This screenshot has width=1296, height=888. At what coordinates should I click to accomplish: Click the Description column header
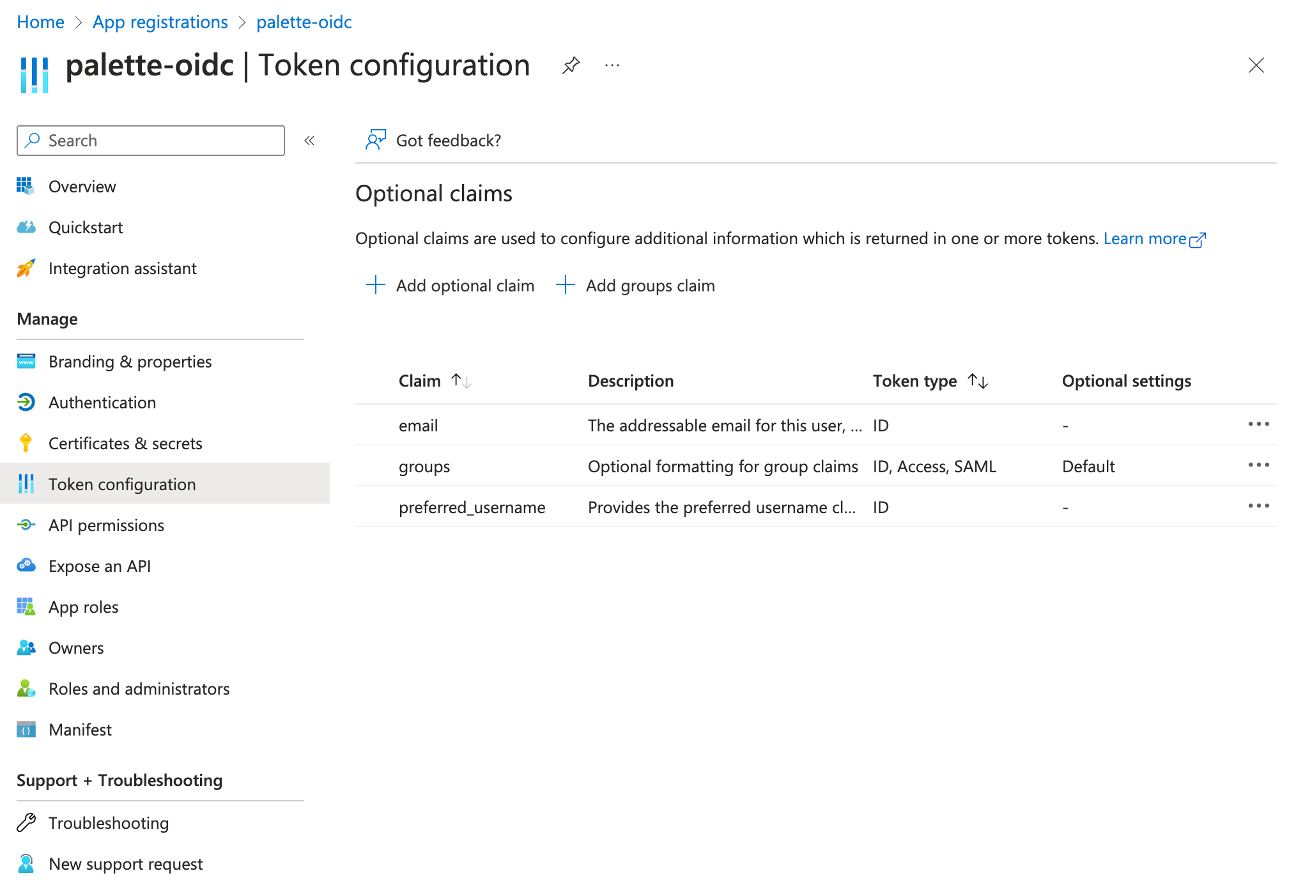(631, 381)
